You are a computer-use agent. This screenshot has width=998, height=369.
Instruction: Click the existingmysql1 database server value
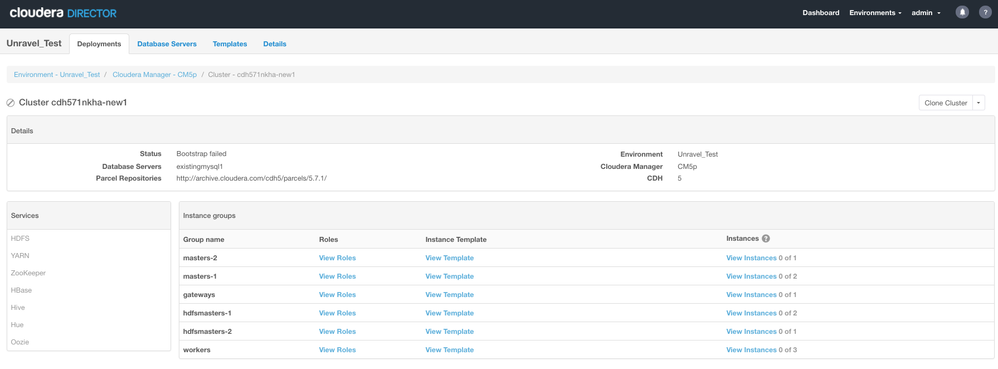pos(201,166)
